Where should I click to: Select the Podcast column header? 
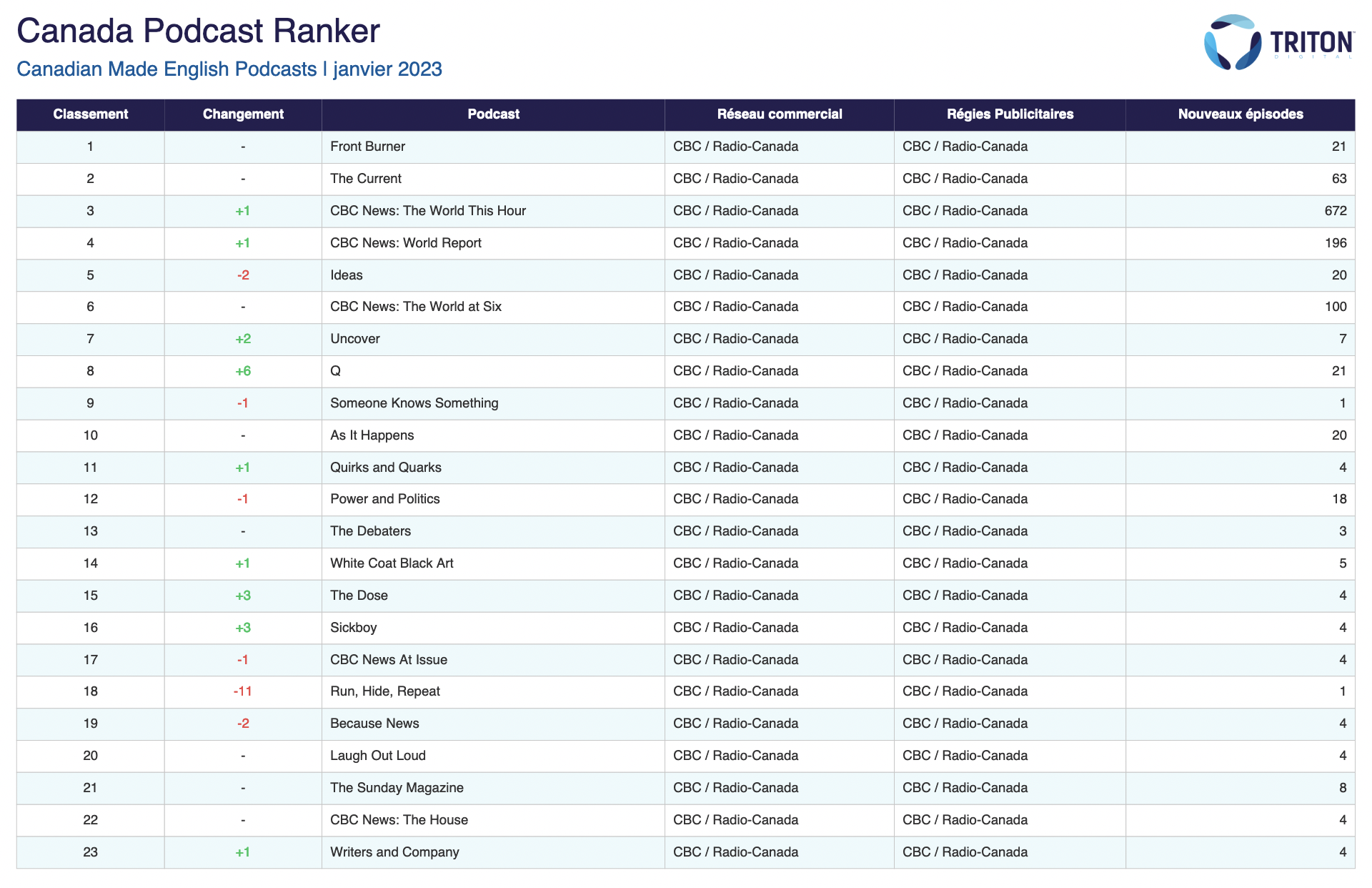(x=493, y=114)
